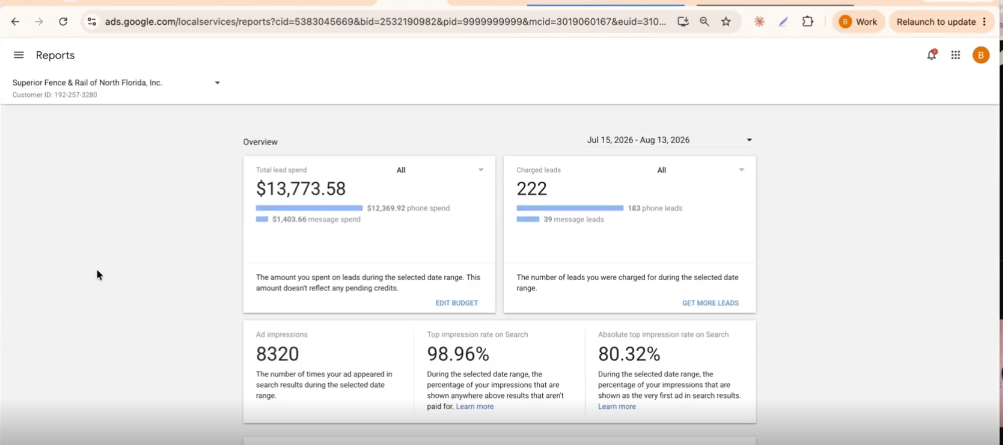The height and width of the screenshot is (445, 1003).
Task: Click the $1,403.66 message spend label
Action: click(316, 219)
